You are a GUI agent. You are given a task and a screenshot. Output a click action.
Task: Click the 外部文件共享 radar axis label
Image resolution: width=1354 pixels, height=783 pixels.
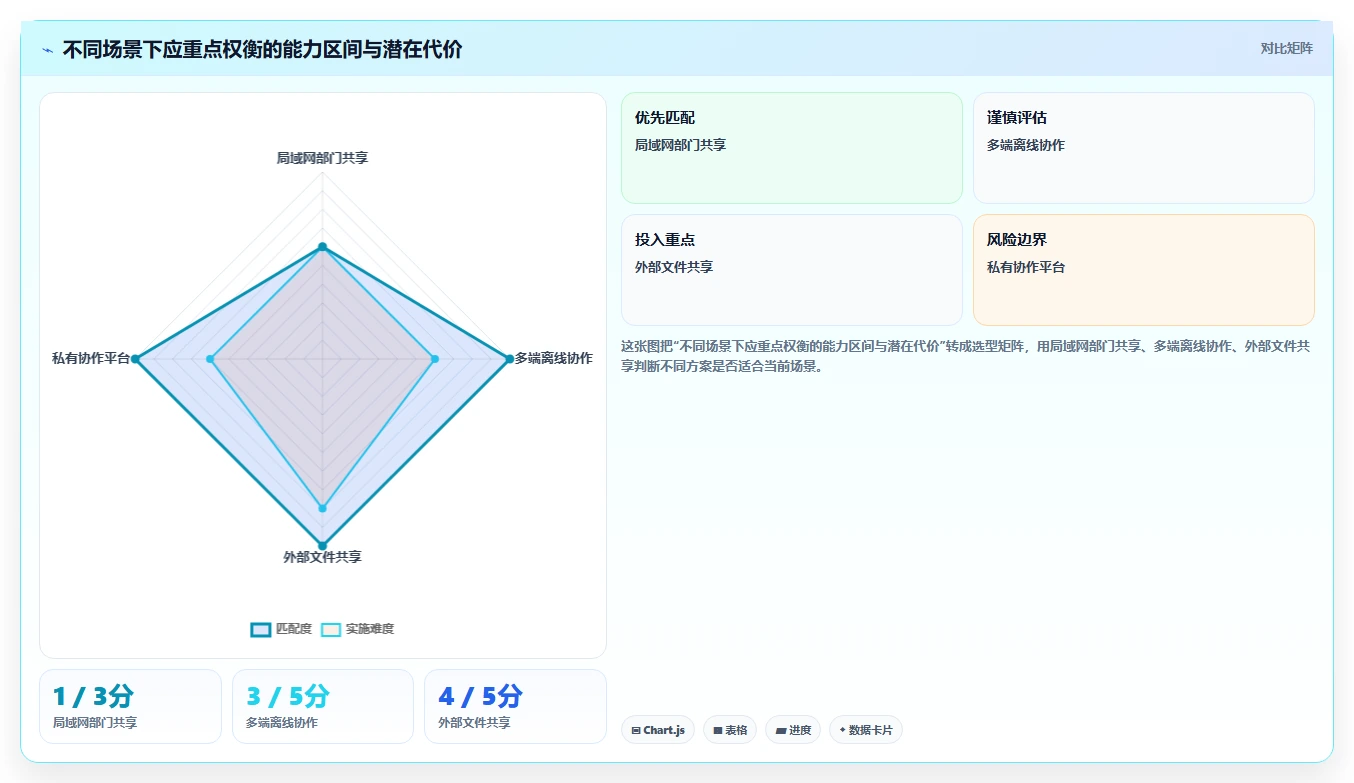coord(322,557)
